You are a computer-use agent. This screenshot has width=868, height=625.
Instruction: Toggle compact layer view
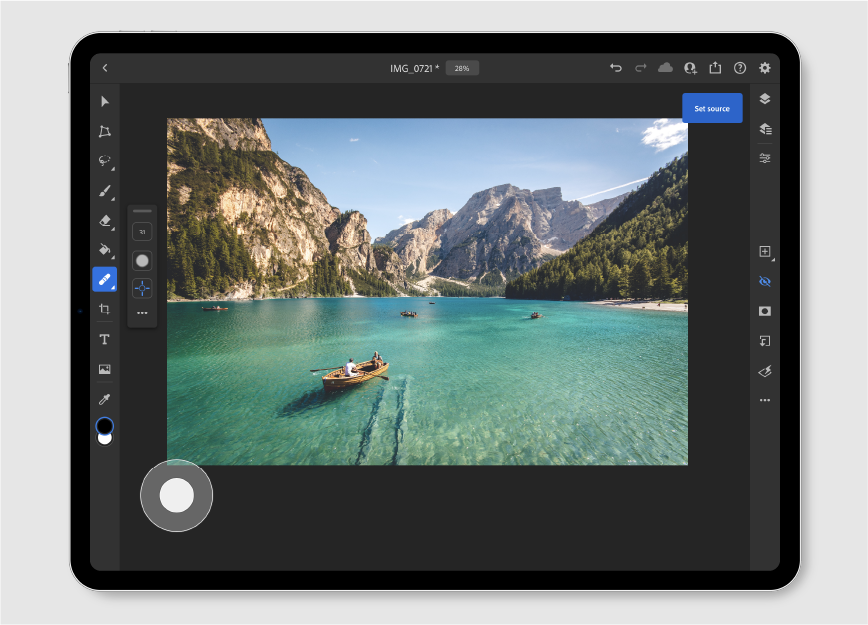(x=765, y=99)
